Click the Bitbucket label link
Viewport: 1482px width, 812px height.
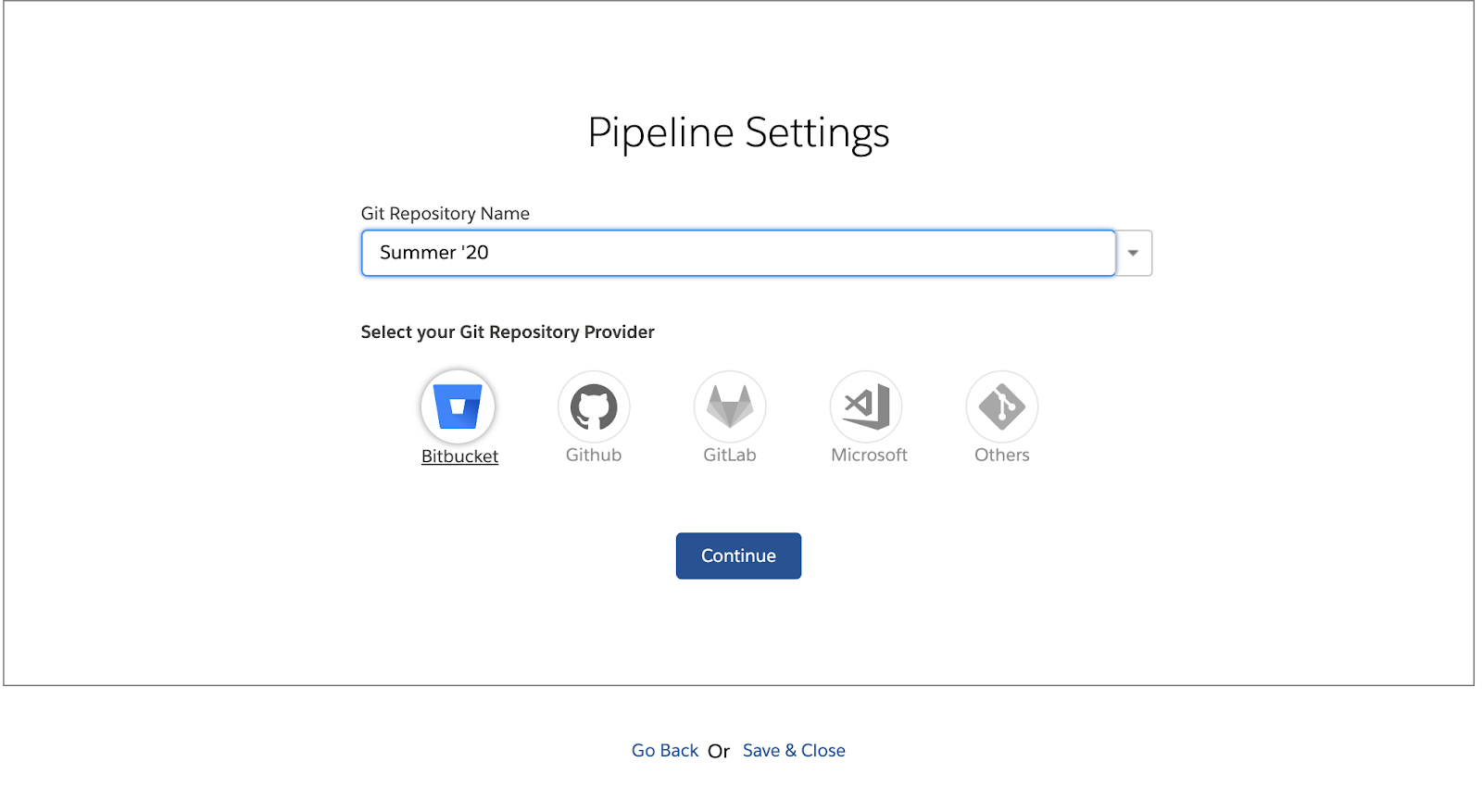pyautogui.click(x=459, y=456)
